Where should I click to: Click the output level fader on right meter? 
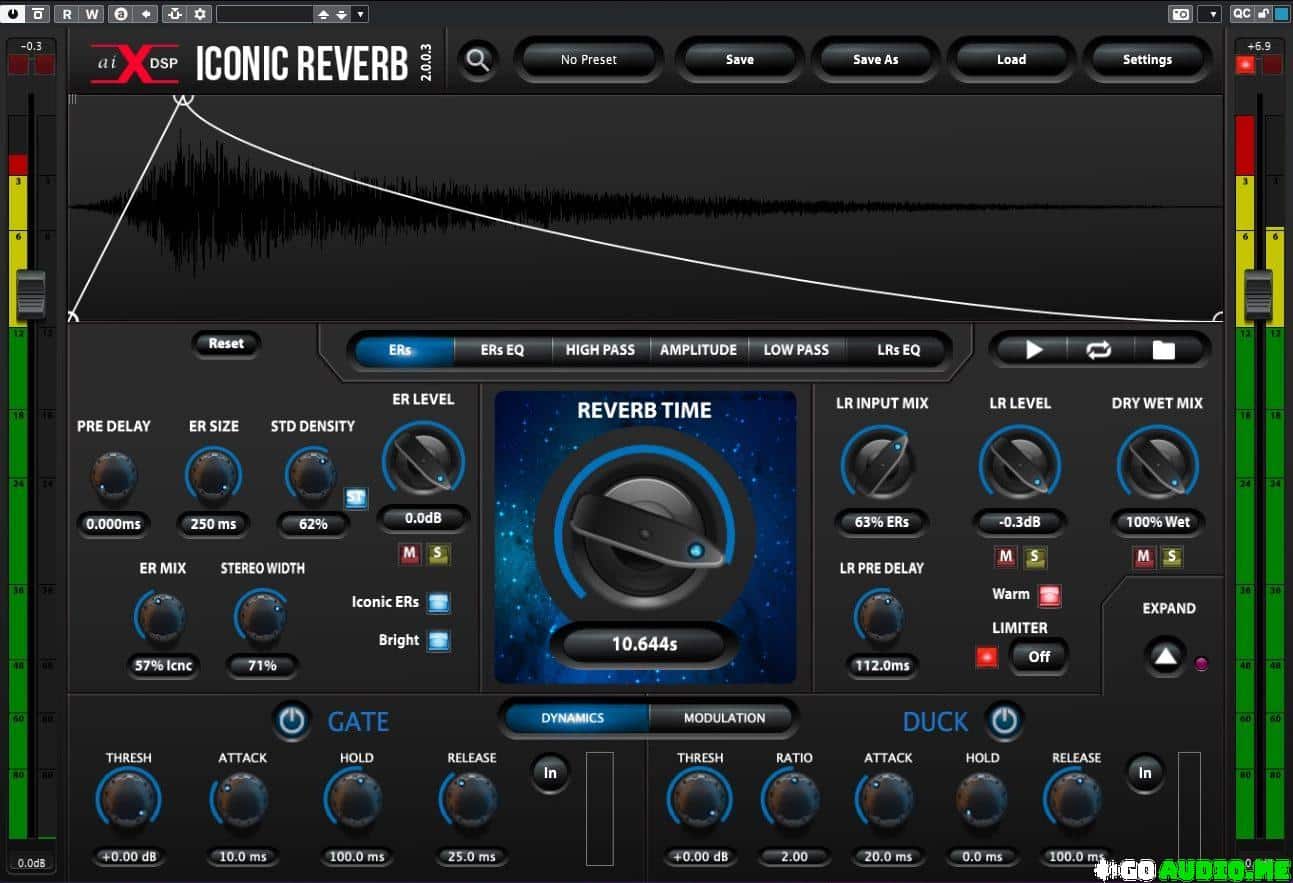pos(1258,295)
